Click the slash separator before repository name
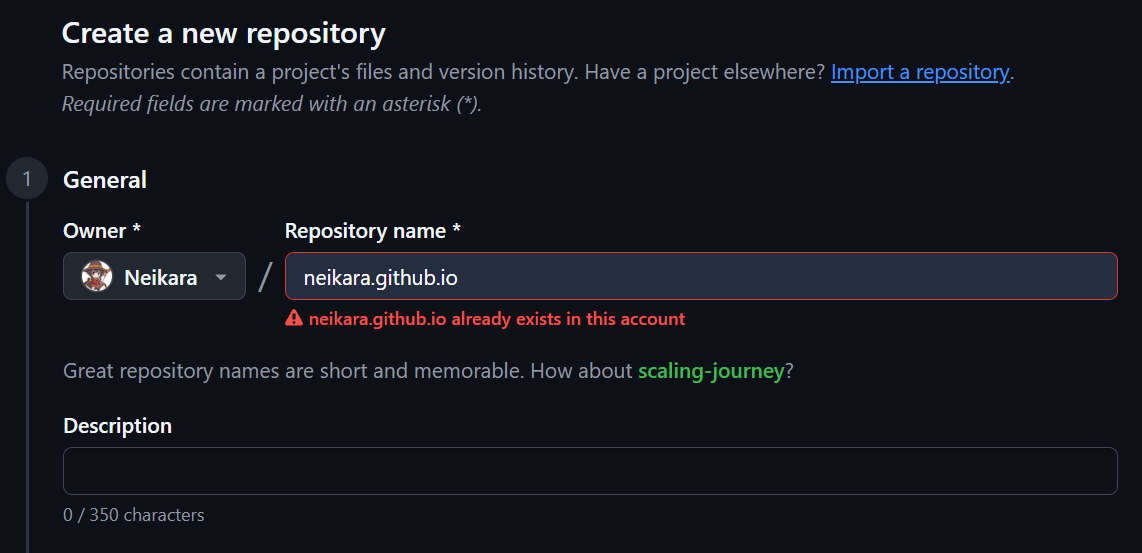Screen dimensions: 1142x553 pyautogui.click(x=265, y=277)
